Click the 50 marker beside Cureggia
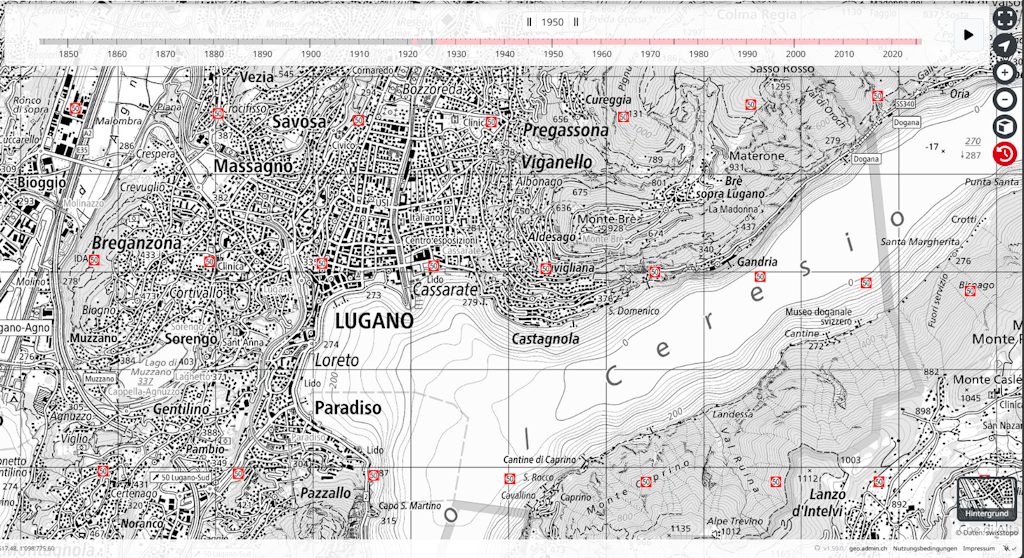 tap(623, 117)
